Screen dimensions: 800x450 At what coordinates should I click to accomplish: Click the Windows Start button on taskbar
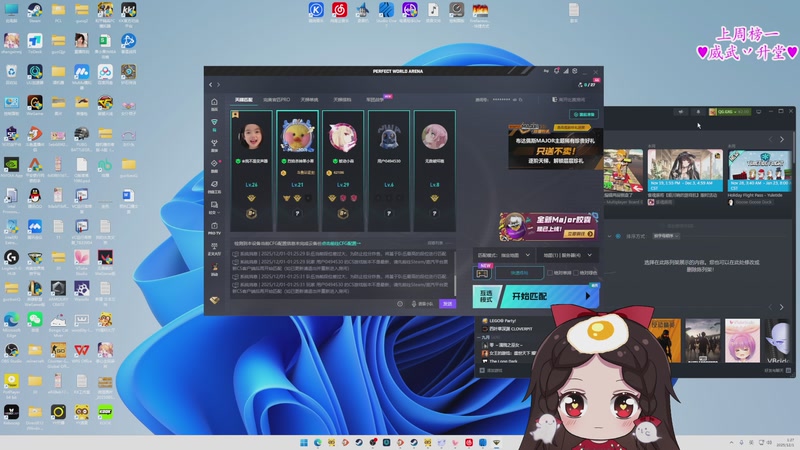(304, 442)
